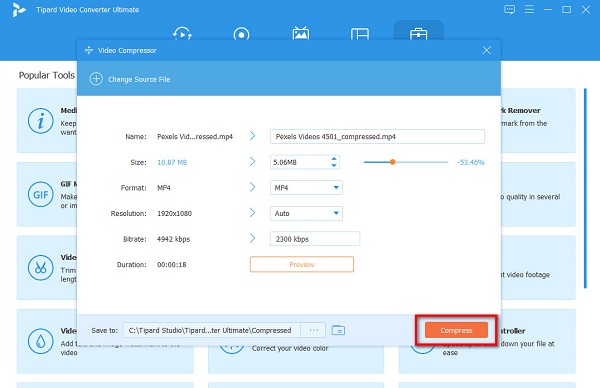Viewport: 600px width, 388px height.
Task: Click the Save to path field
Action: tap(212, 330)
